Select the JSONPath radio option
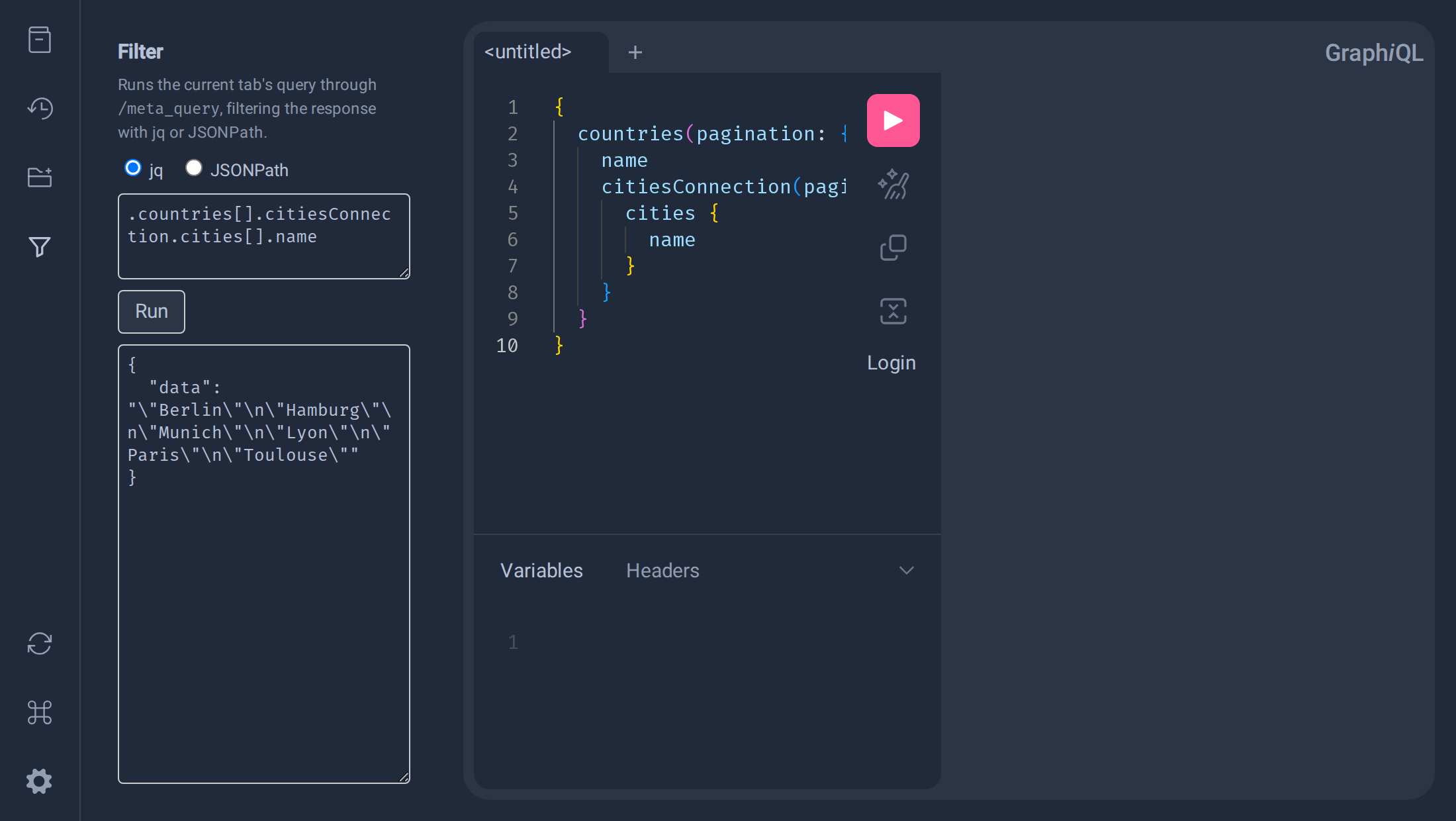1456x821 pixels. [x=194, y=168]
